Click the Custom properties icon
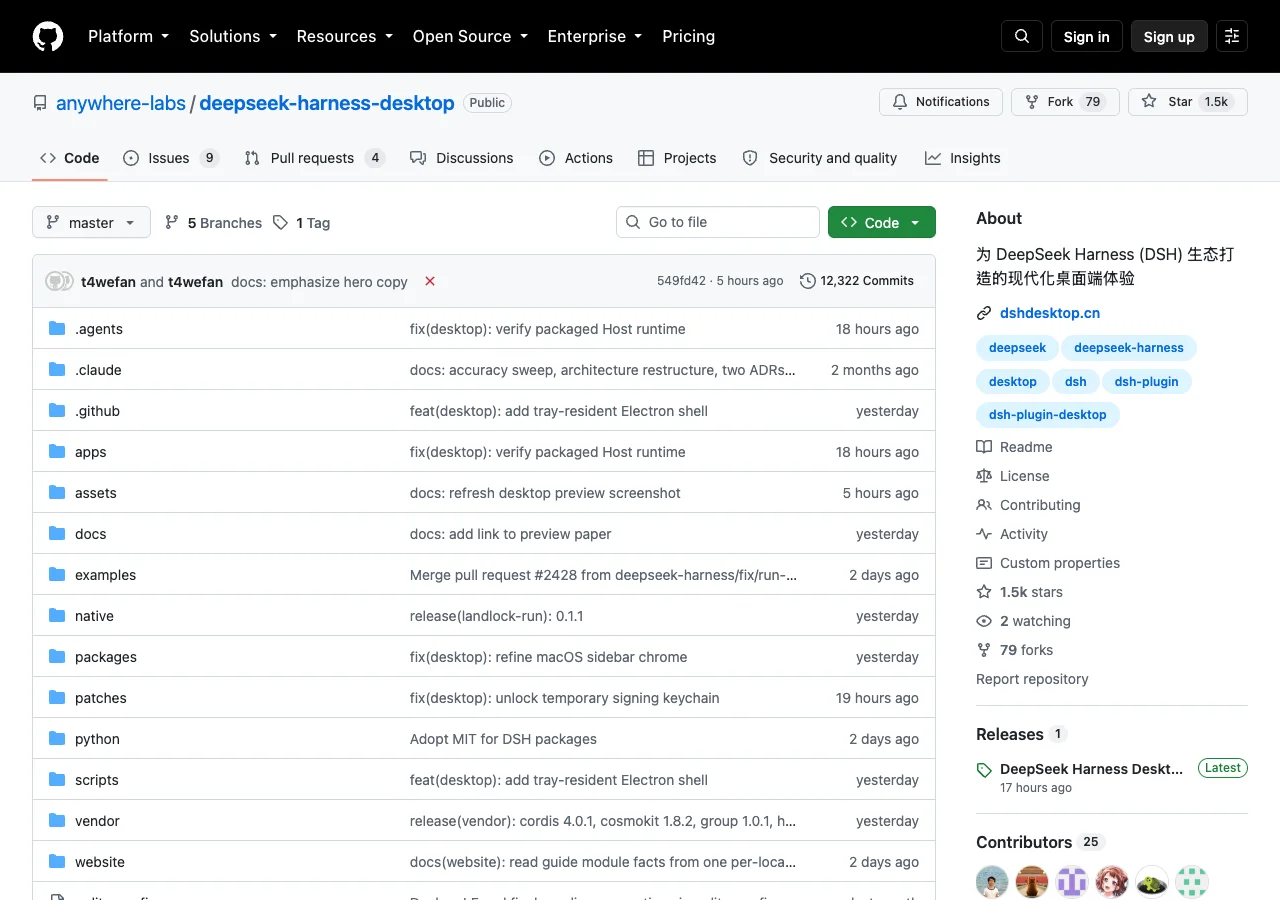Viewport: 1280px width, 900px height. 984,563
